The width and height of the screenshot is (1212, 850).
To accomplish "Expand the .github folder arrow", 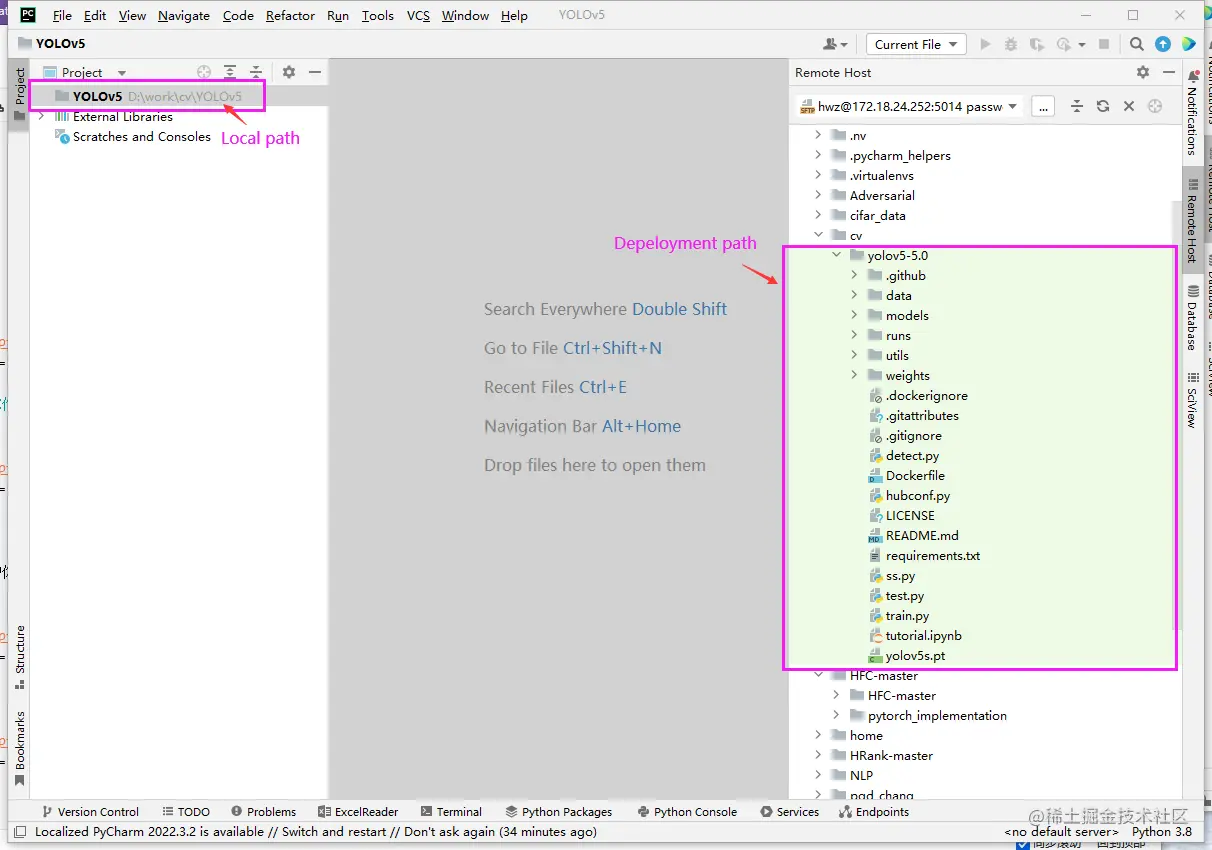I will [855, 276].
